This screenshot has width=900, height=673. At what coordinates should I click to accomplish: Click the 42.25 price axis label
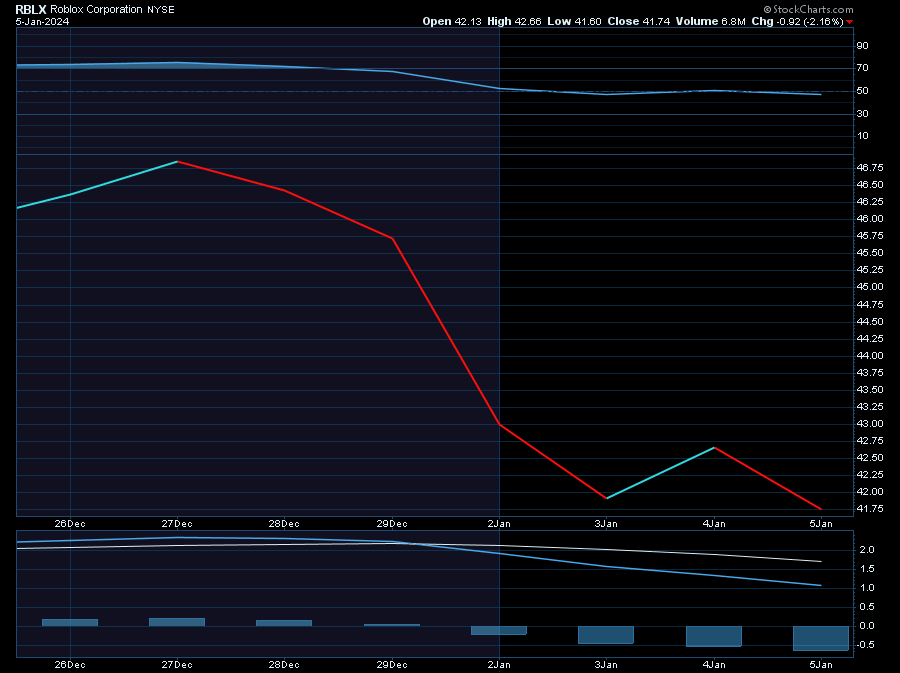[x=870, y=474]
